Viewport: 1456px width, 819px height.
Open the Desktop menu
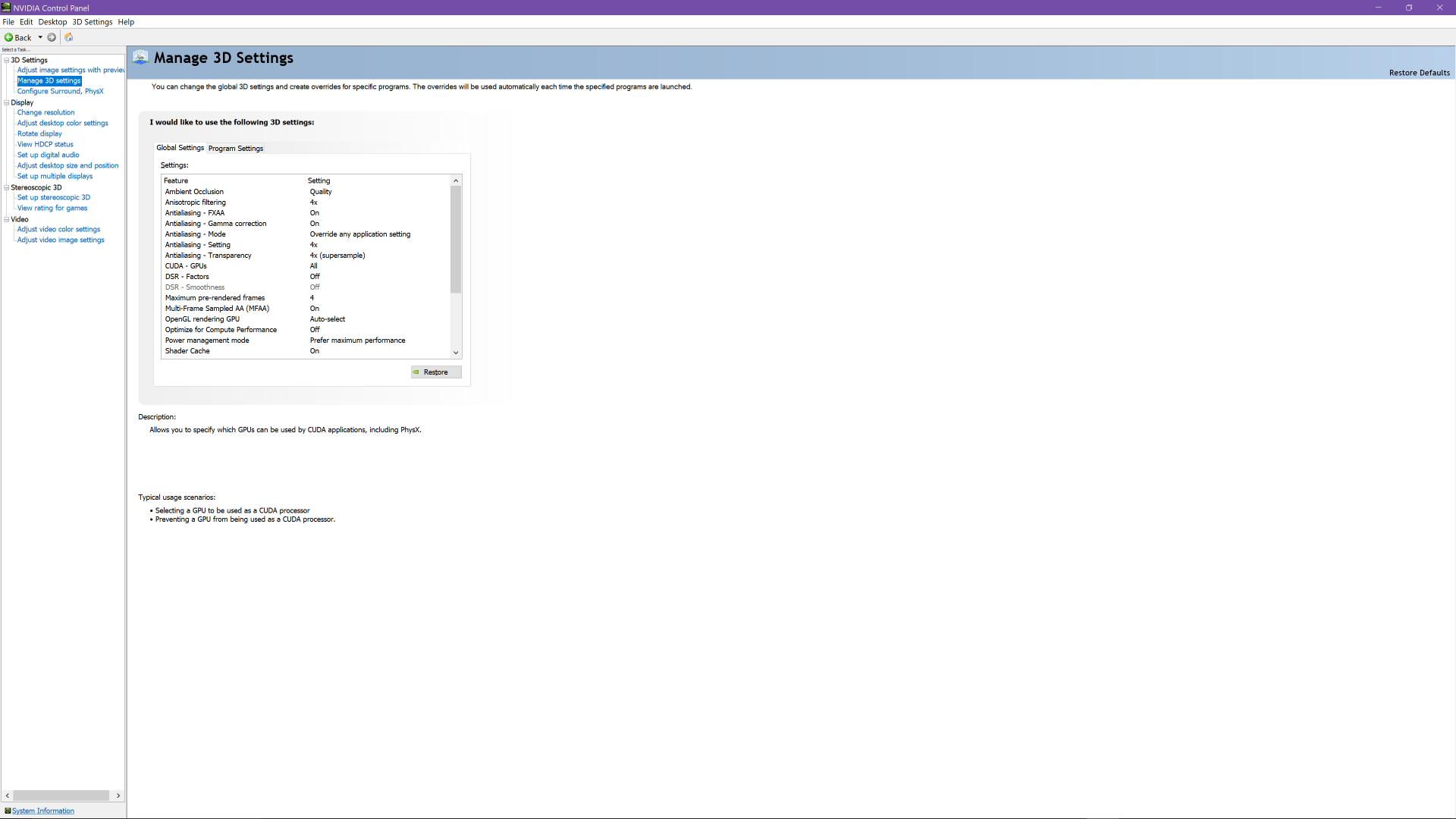pyautogui.click(x=53, y=22)
